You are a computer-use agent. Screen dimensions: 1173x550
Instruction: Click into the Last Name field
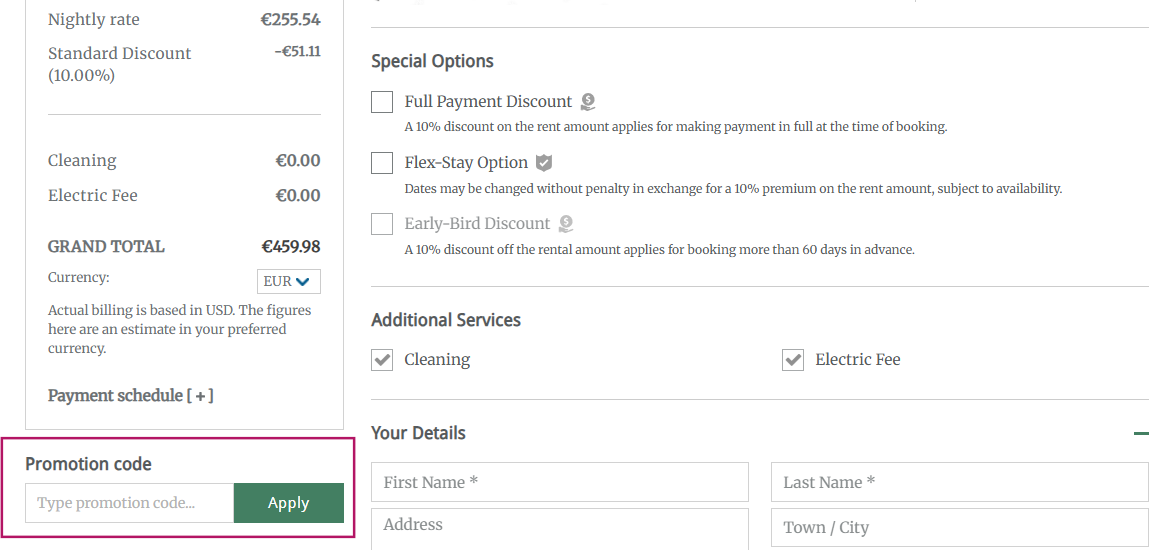(959, 482)
